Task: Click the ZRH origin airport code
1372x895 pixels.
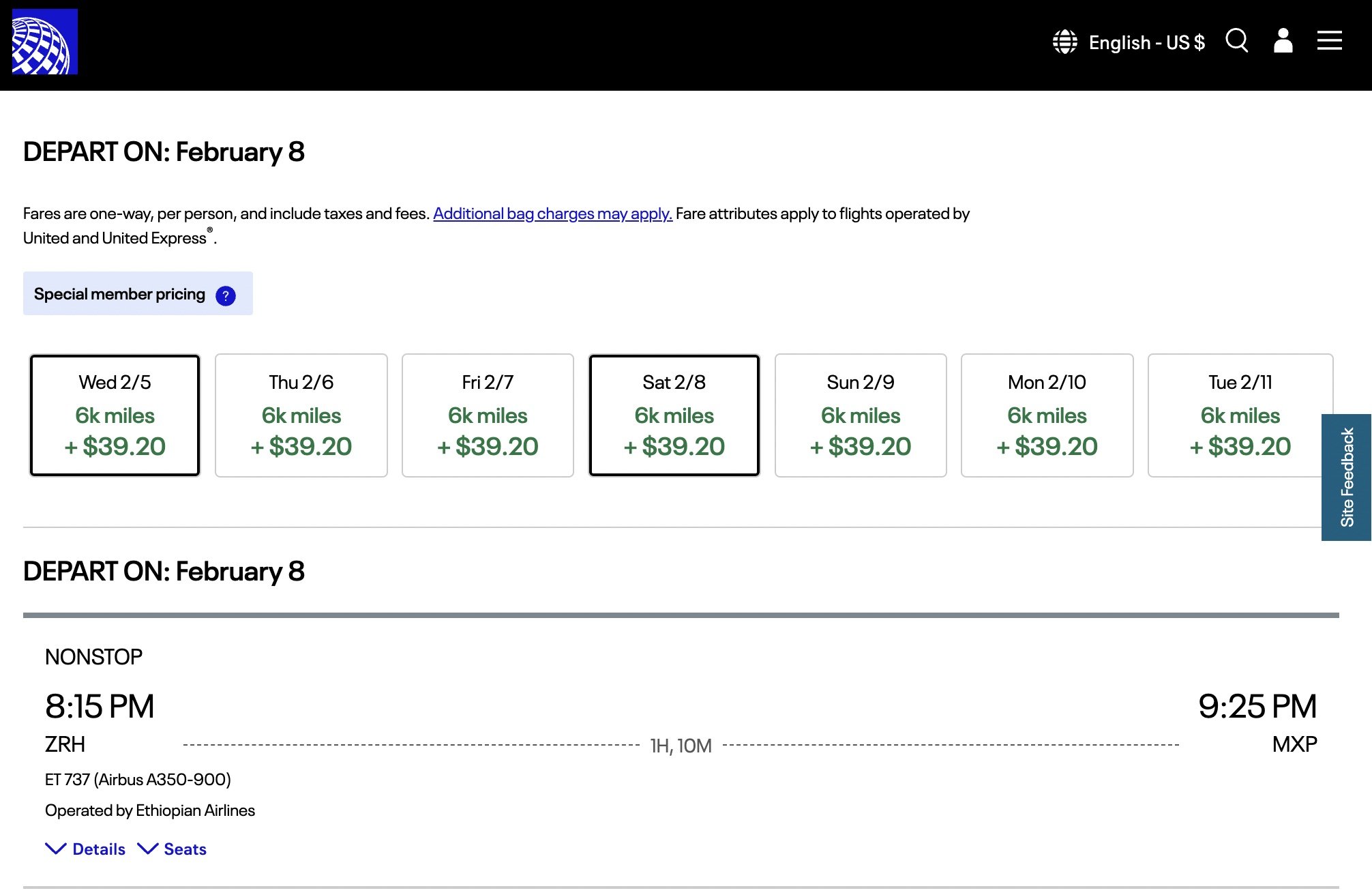Action: (x=65, y=744)
